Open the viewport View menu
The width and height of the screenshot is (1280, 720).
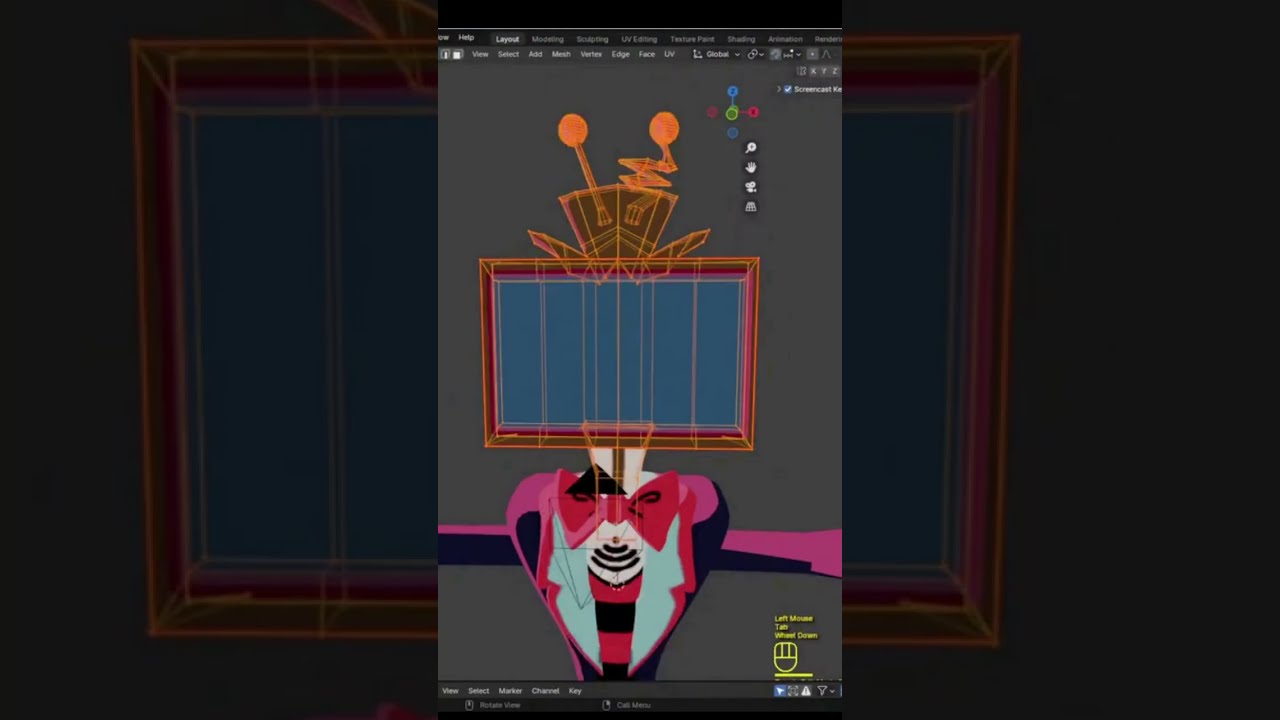[480, 54]
